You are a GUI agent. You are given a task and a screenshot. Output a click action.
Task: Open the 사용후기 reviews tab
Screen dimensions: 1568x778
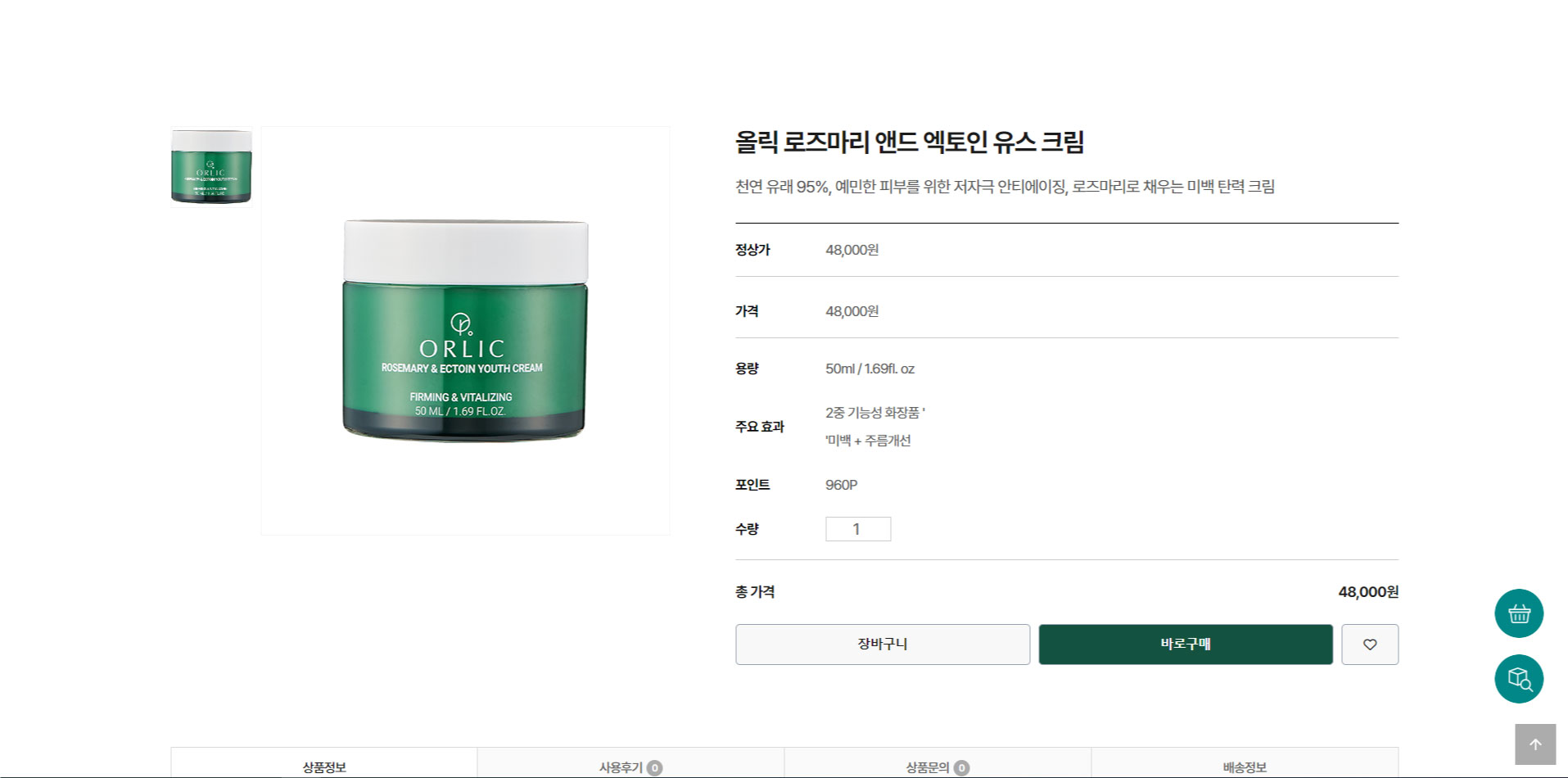[x=630, y=763]
